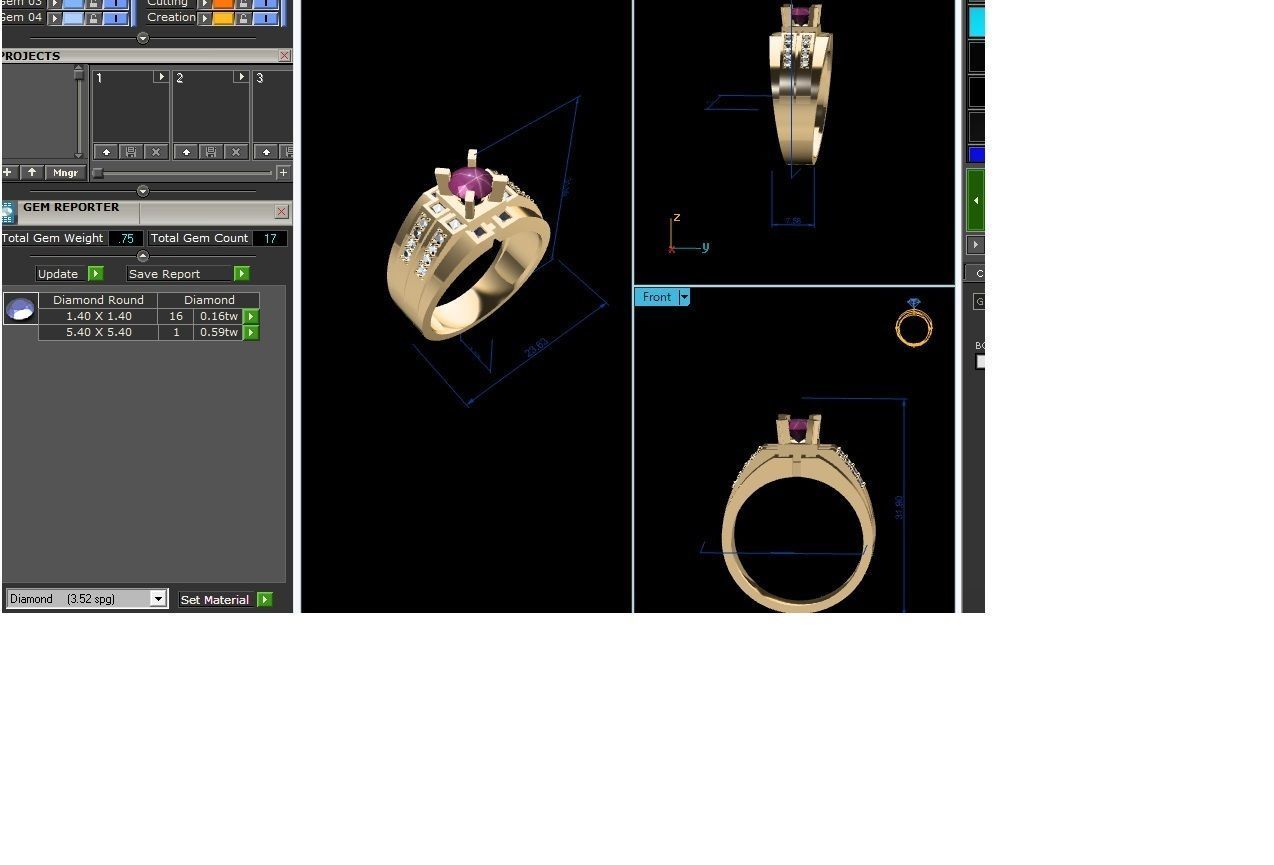Viewport: 1274px width, 865px height.
Task: Click the 0.59tw weight cell
Action: [x=218, y=332]
